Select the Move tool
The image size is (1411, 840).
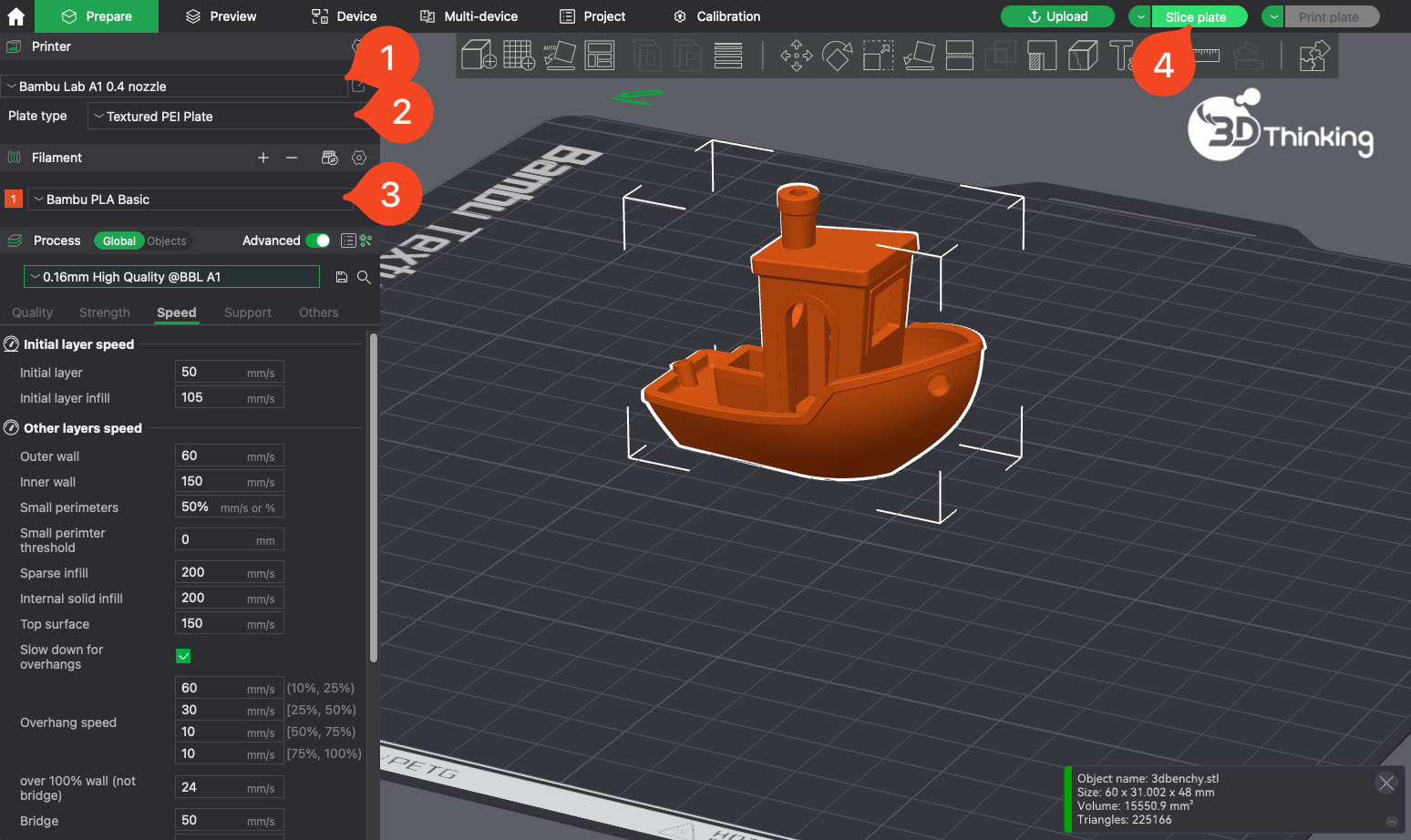tap(797, 56)
